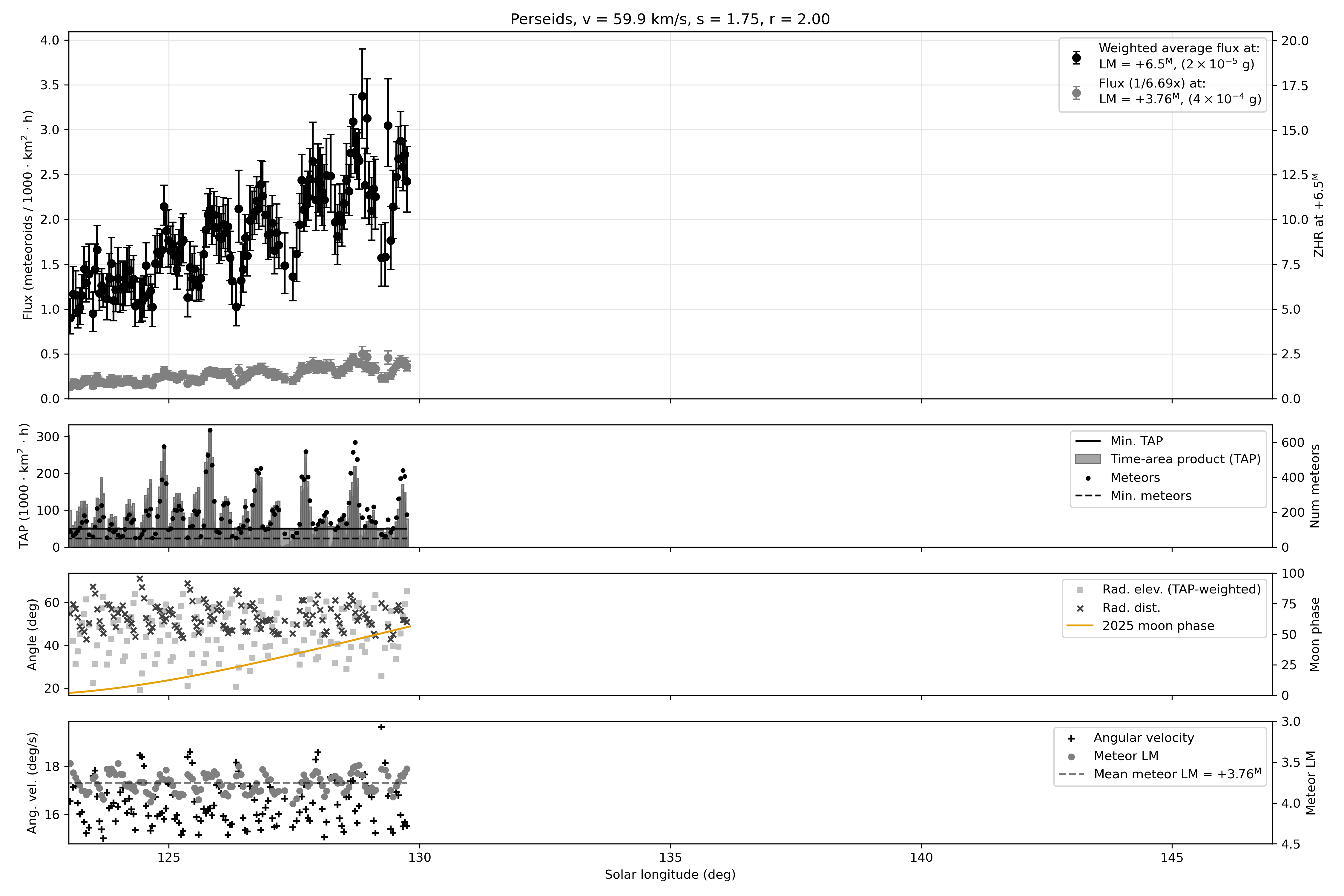Click the '3.5' flux axis tick label
Viewport: 1344px width, 896px height.
(x=50, y=85)
